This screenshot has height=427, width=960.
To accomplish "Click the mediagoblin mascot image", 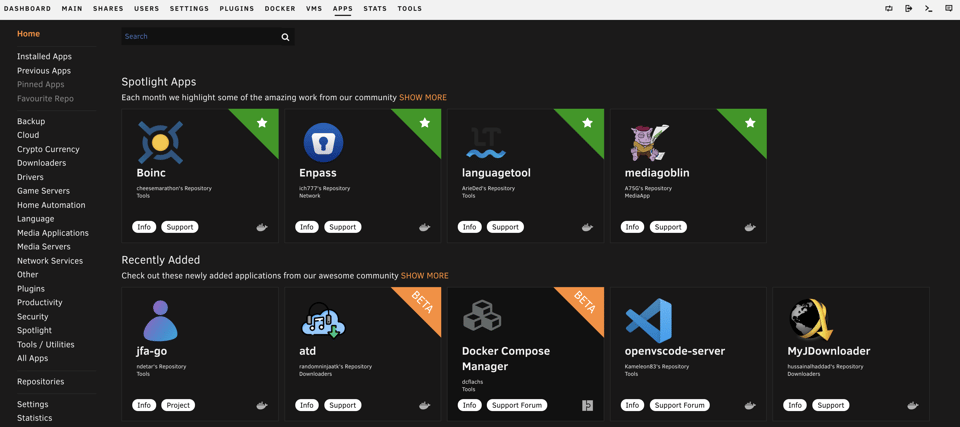I will (x=650, y=143).
